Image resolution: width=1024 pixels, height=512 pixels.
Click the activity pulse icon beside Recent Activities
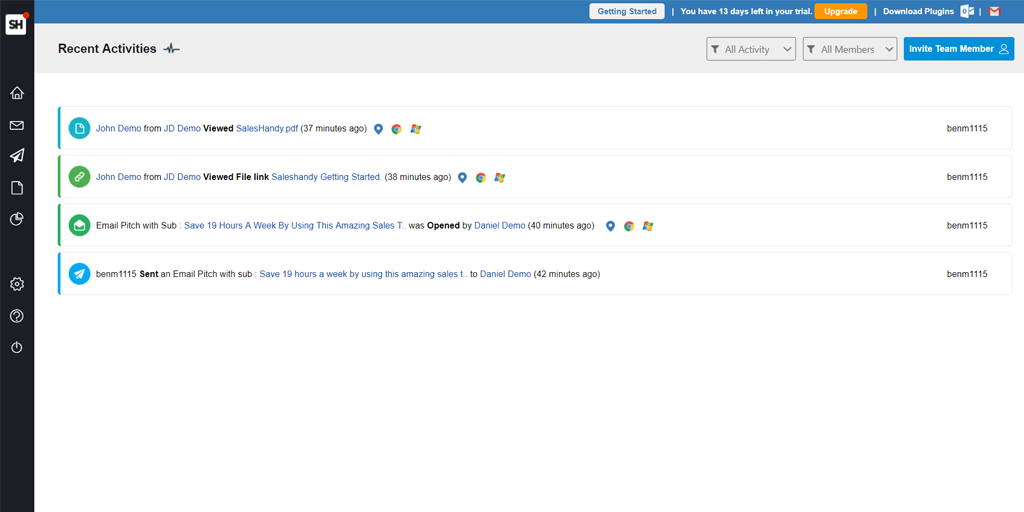click(x=172, y=49)
